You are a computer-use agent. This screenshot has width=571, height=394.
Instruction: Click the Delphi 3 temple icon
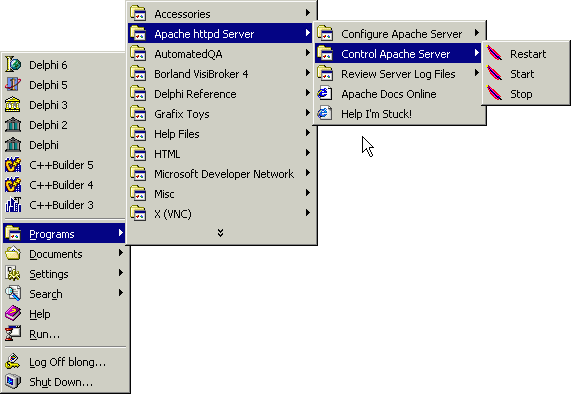pyautogui.click(x=13, y=105)
